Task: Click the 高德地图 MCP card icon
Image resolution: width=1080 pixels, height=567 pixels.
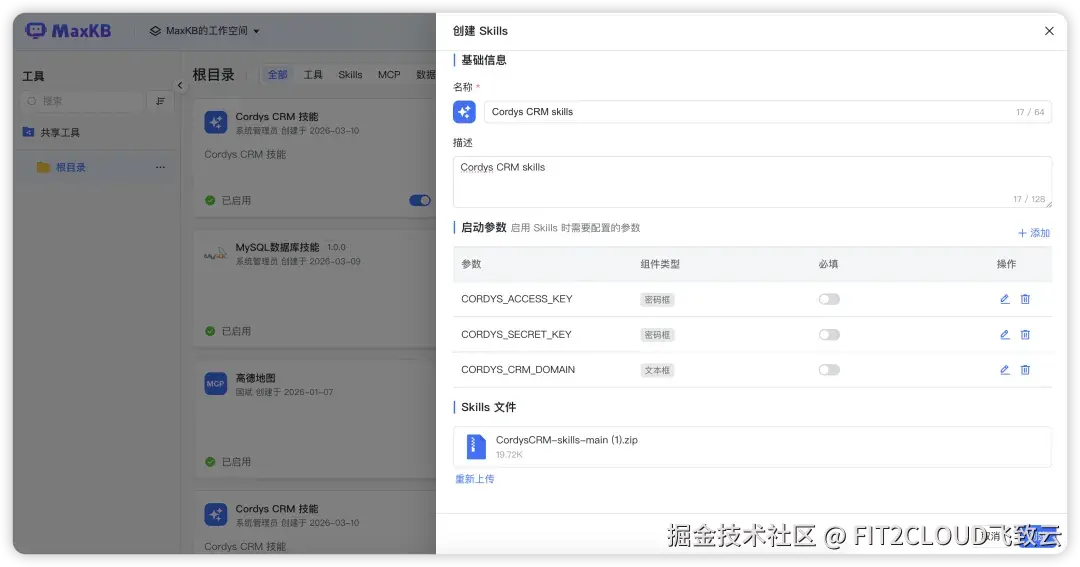Action: tap(216, 384)
